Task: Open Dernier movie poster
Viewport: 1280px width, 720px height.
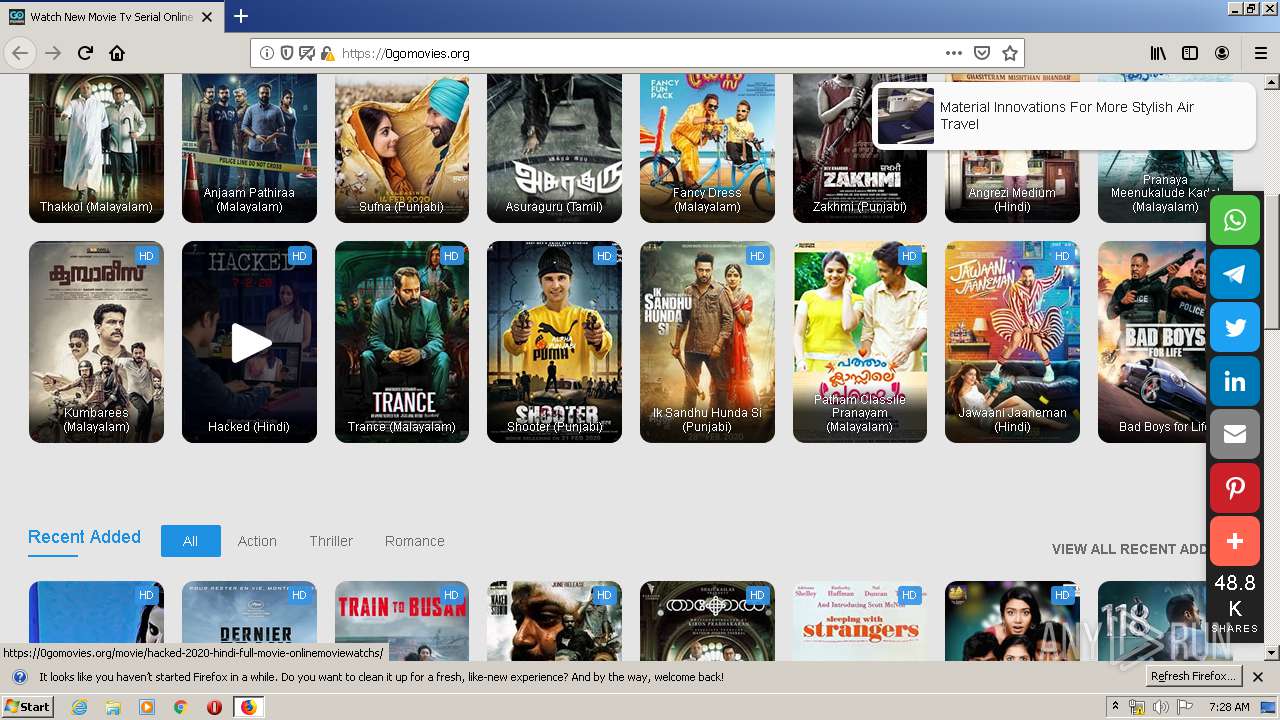Action: (249, 621)
